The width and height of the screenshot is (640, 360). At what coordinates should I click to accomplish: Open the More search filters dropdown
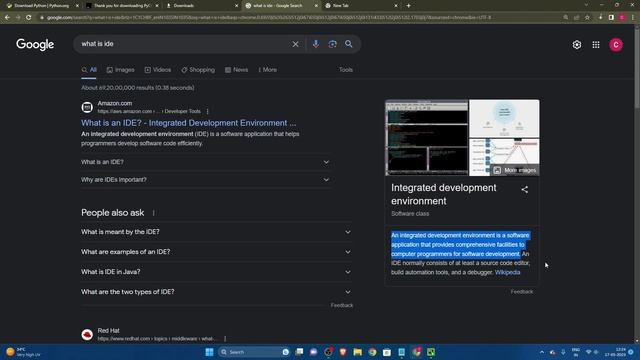(x=267, y=70)
